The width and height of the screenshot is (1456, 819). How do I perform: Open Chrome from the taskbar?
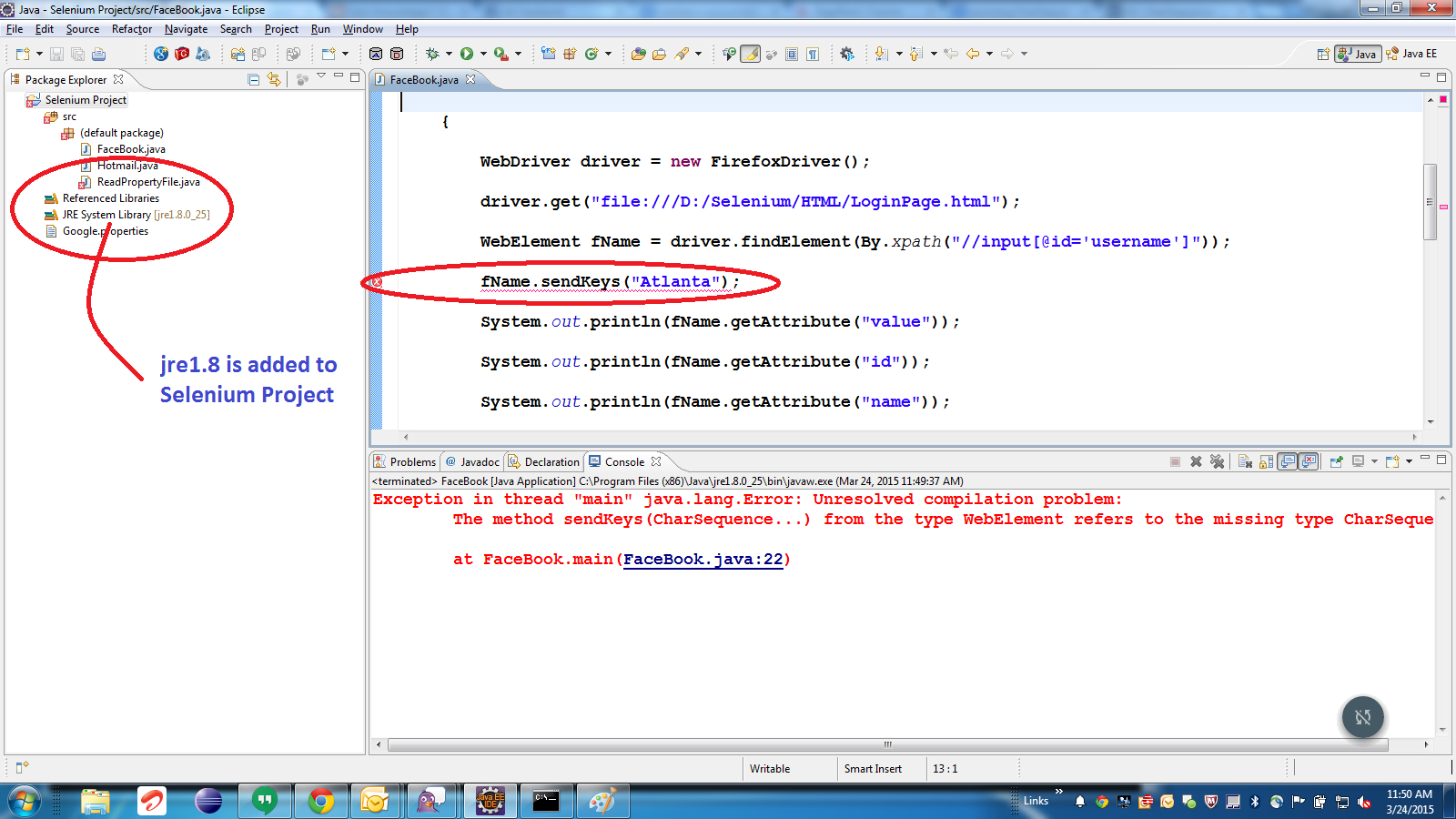click(320, 802)
